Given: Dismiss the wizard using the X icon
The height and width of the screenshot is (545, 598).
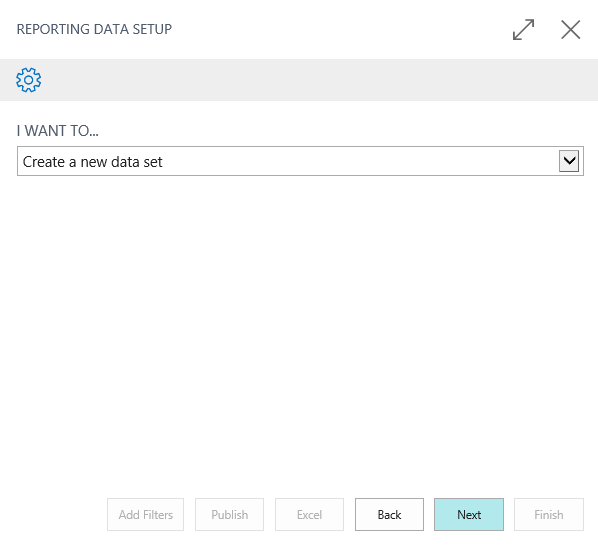Looking at the screenshot, I should pyautogui.click(x=571, y=29).
